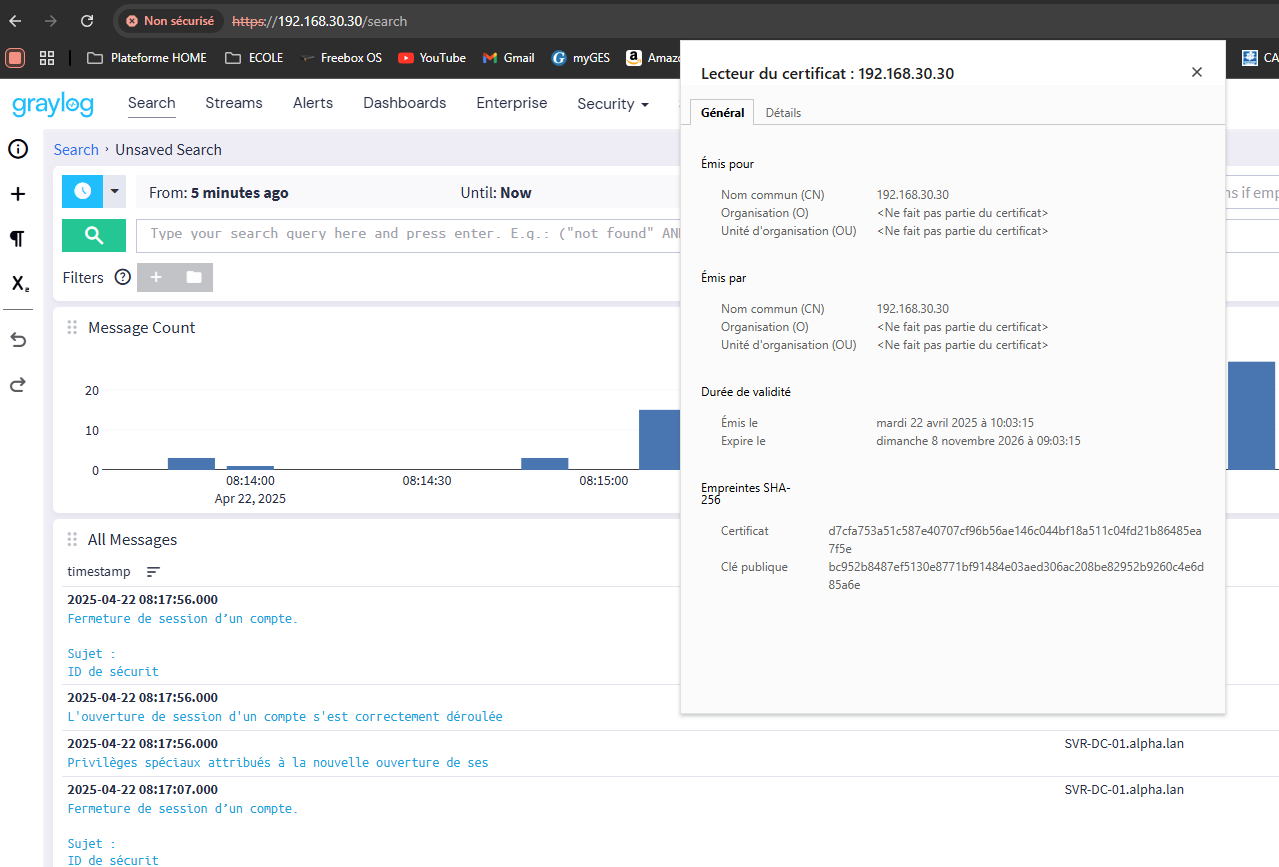Viewport: 1279px width, 867px height.
Task: Click the Search breadcrumb link
Action: (x=76, y=150)
